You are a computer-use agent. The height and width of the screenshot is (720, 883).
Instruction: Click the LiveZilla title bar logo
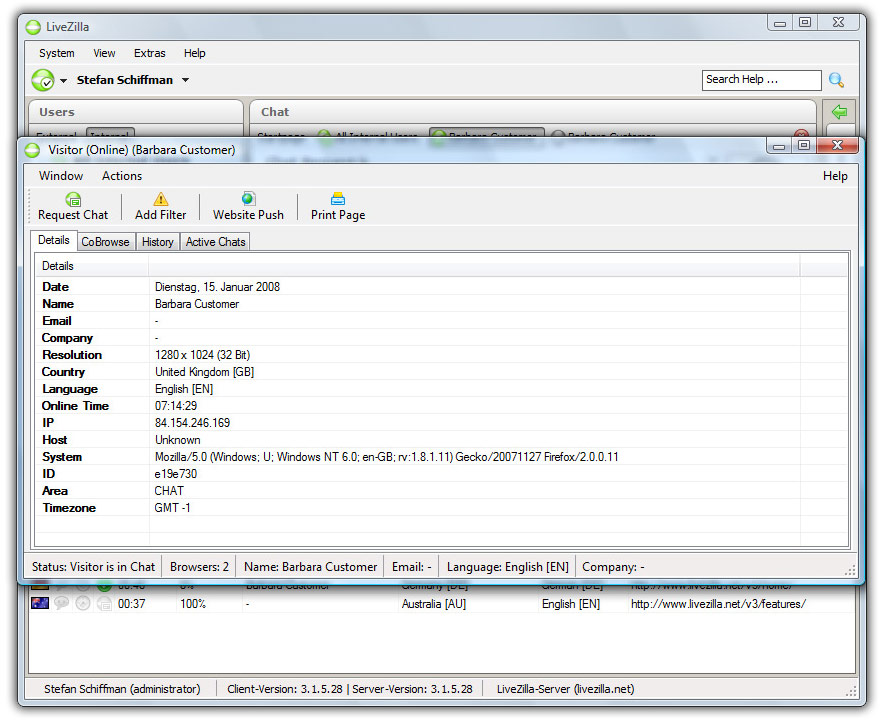tap(33, 26)
